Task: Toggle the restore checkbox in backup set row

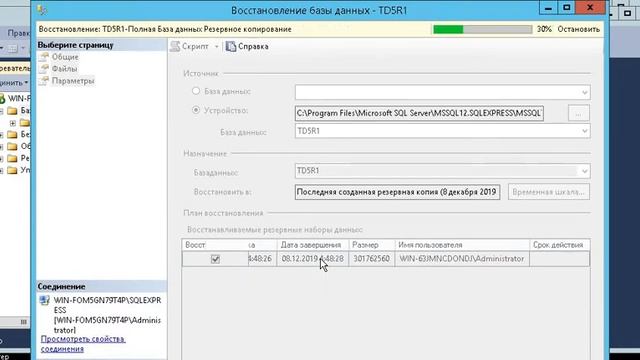Action: coord(215,259)
